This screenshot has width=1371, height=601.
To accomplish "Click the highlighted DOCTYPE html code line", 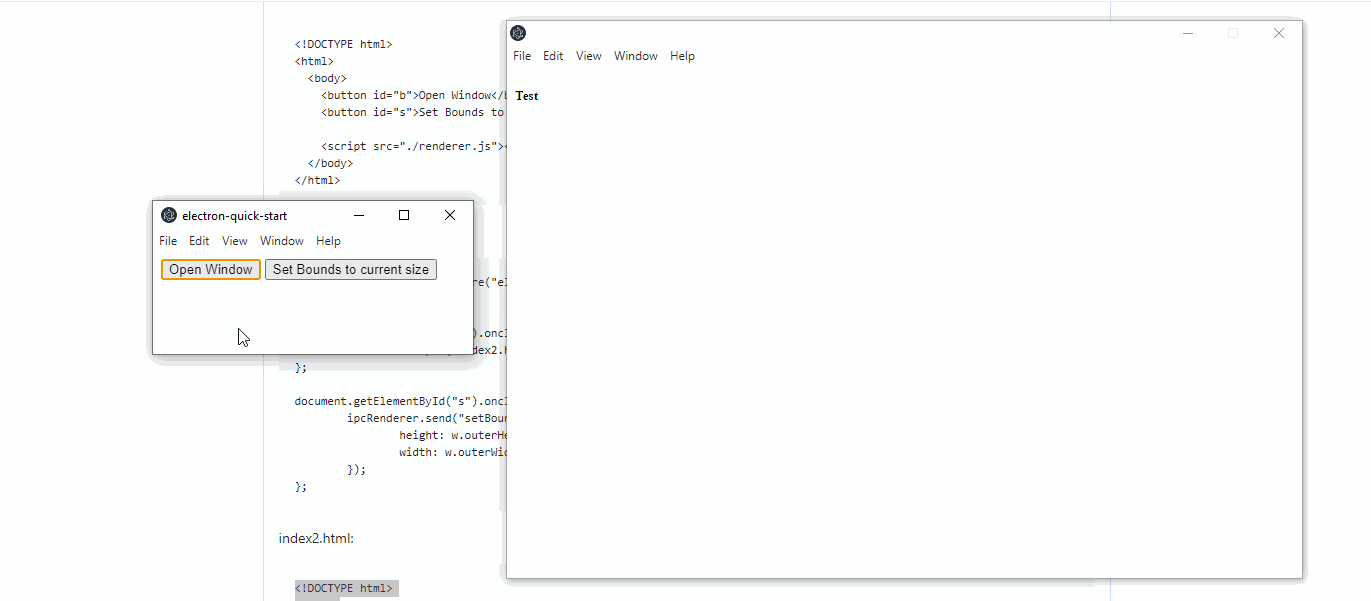I will [x=344, y=588].
